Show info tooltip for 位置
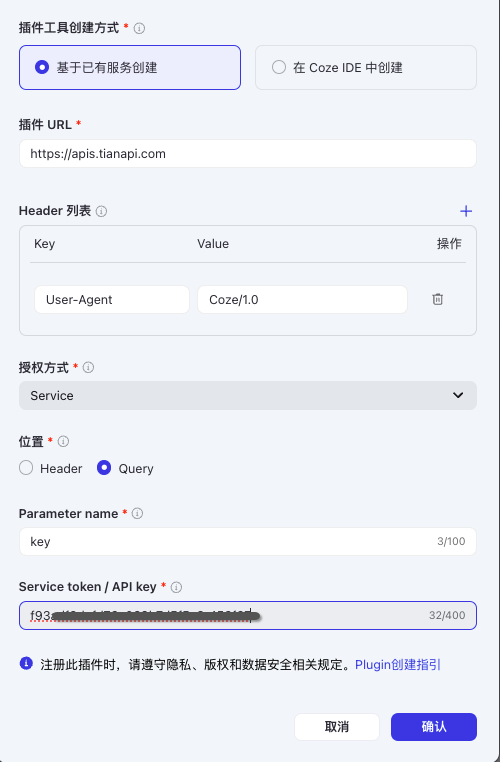 pos(63,442)
